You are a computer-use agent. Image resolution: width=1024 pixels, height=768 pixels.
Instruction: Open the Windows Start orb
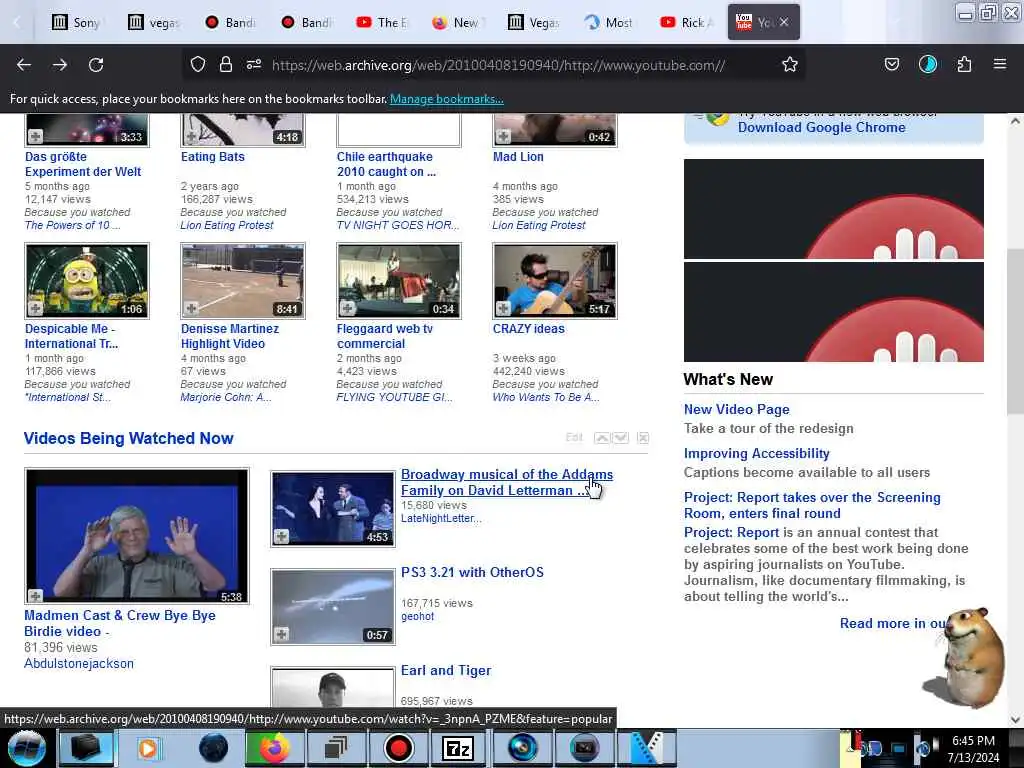click(27, 748)
